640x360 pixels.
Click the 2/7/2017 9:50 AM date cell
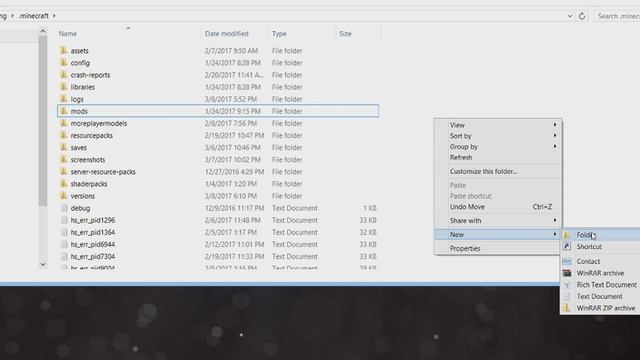pyautogui.click(x=231, y=51)
